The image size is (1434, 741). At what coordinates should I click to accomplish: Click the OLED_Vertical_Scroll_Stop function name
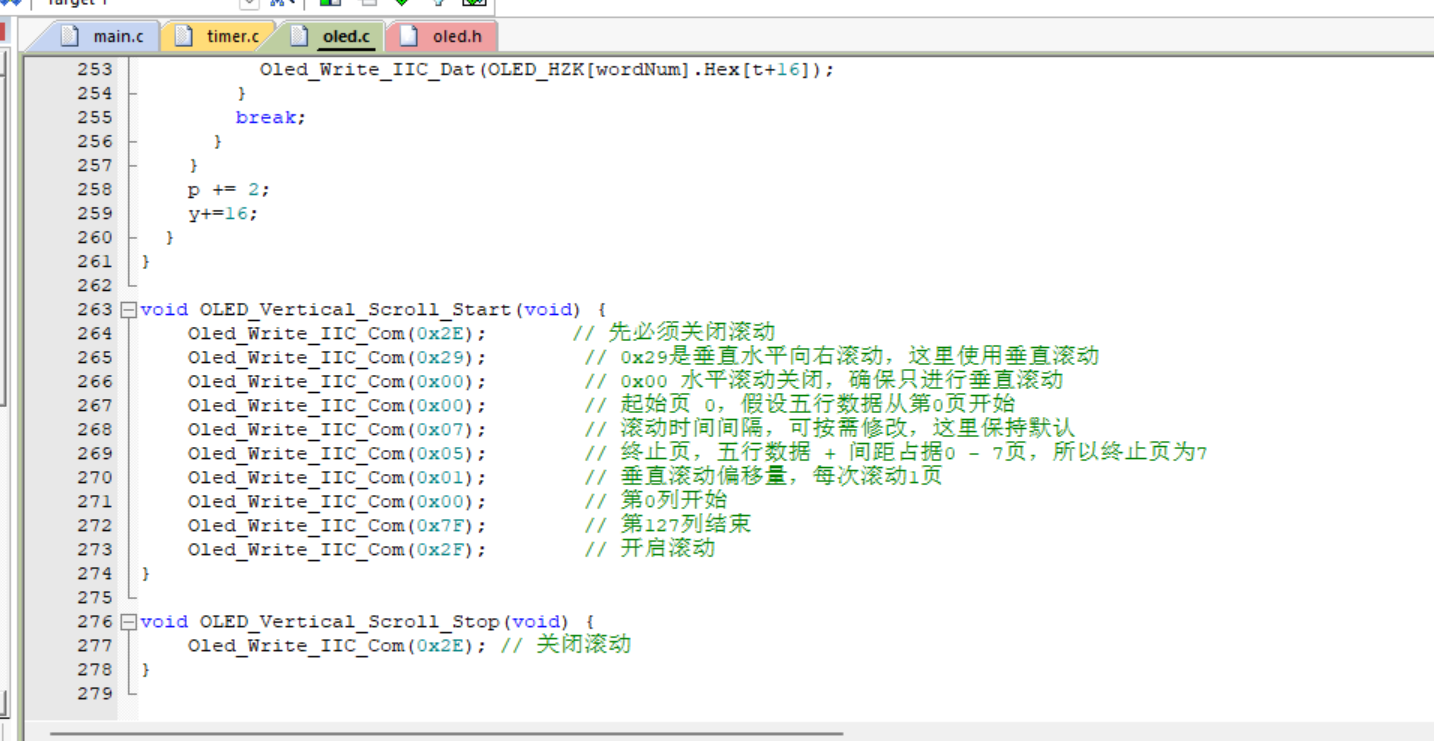(350, 622)
